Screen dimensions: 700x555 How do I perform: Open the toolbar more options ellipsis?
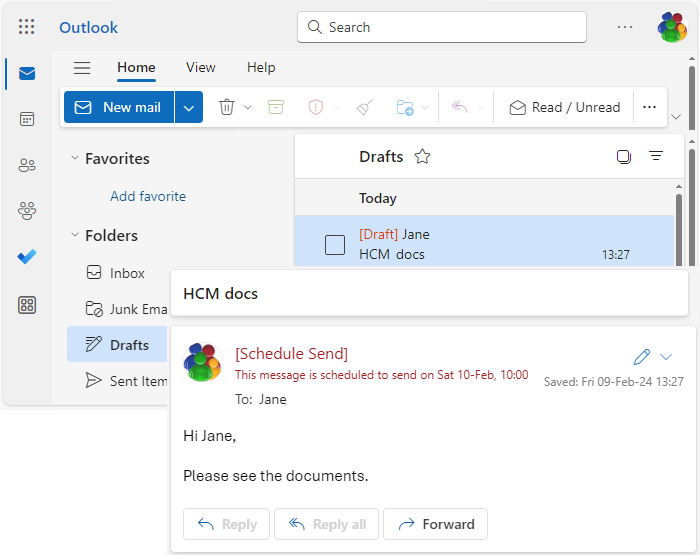(649, 107)
